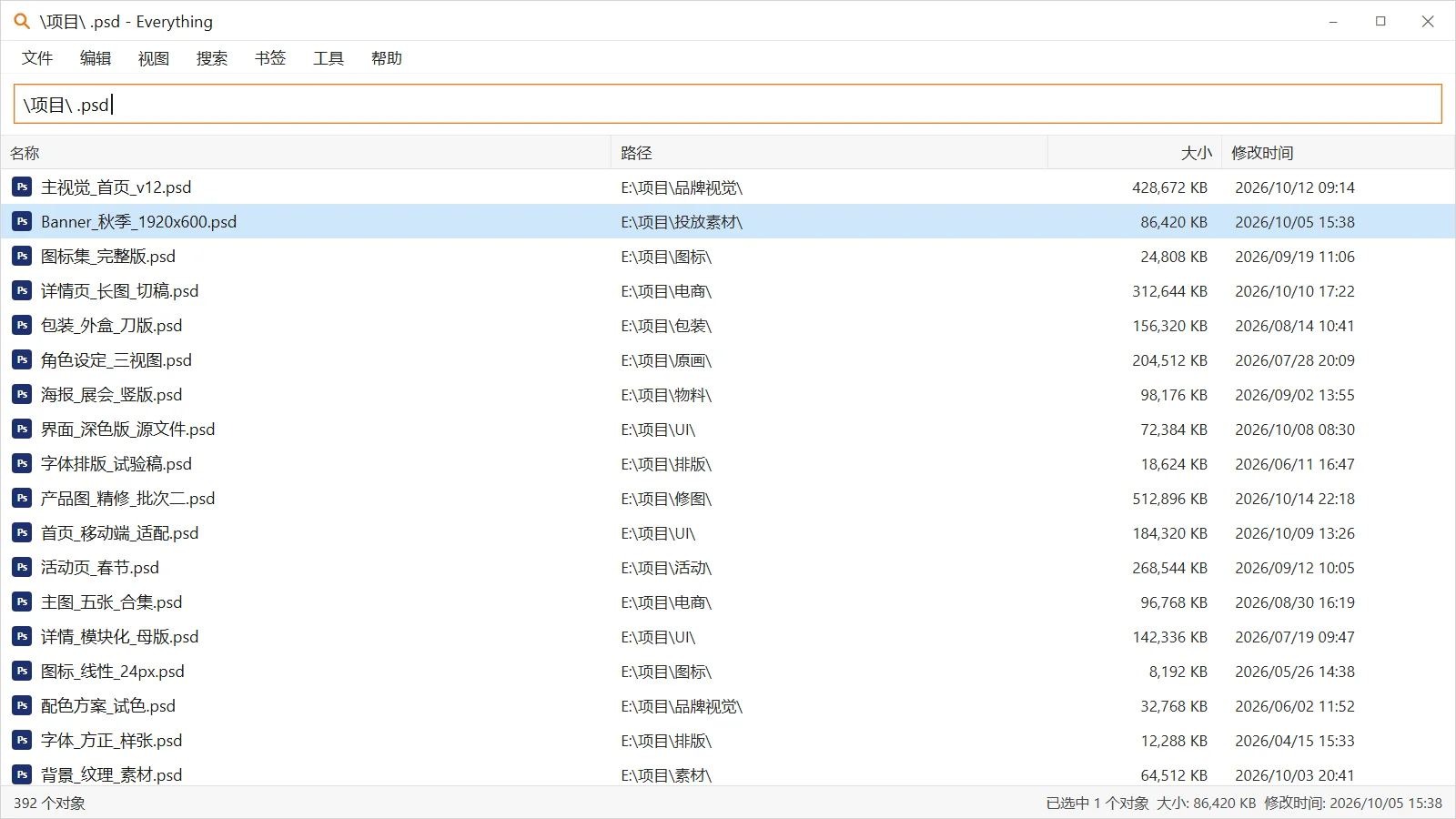Viewport: 1456px width, 819px height.
Task: Click the PSD icon of 图标集_完整版.psd
Action: [x=22, y=257]
